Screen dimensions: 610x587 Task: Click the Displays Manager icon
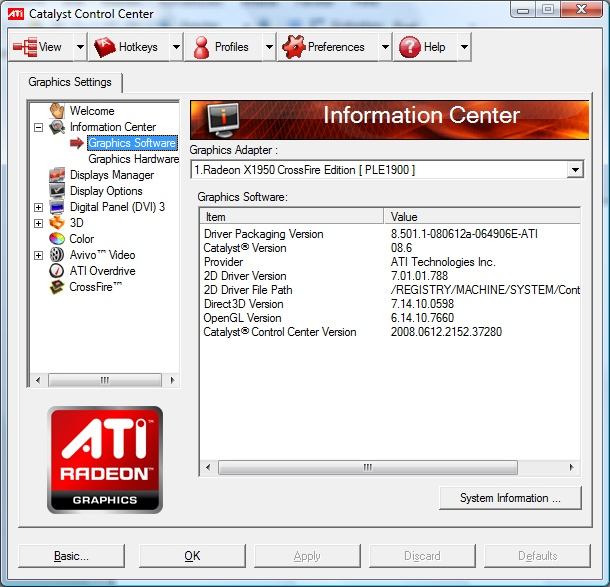coord(57,175)
